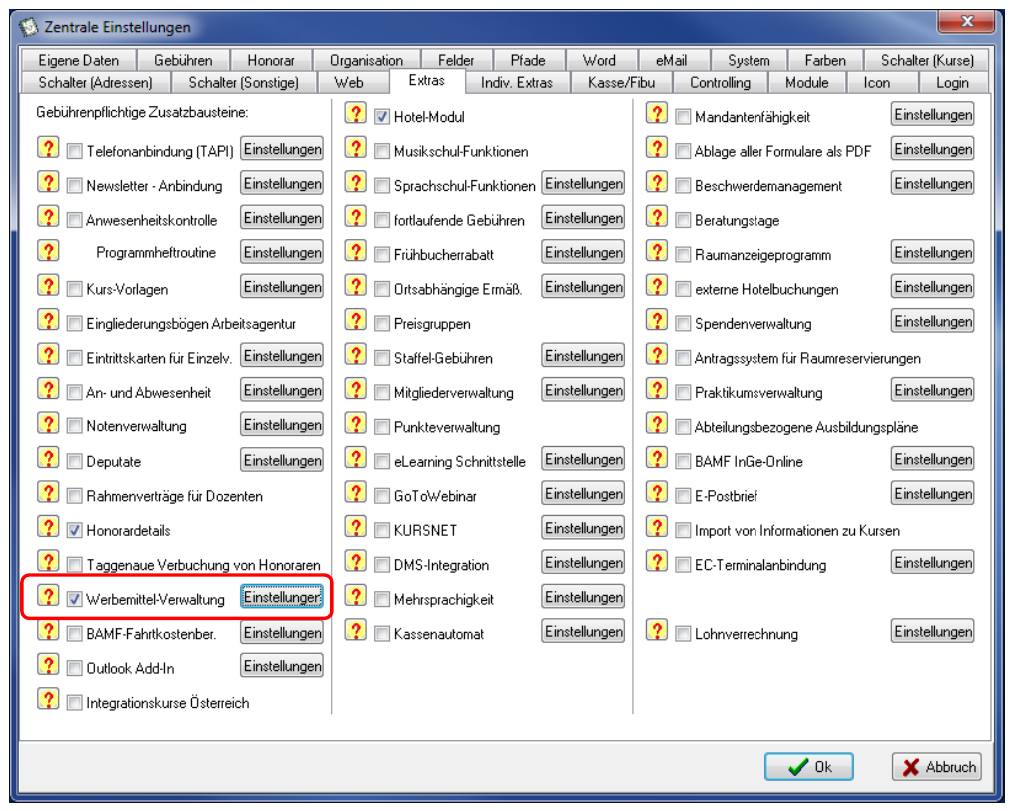Screen dimensions: 1012x811
Task: Click help icon for Werbemittel-Verwaltung
Action: (48, 597)
